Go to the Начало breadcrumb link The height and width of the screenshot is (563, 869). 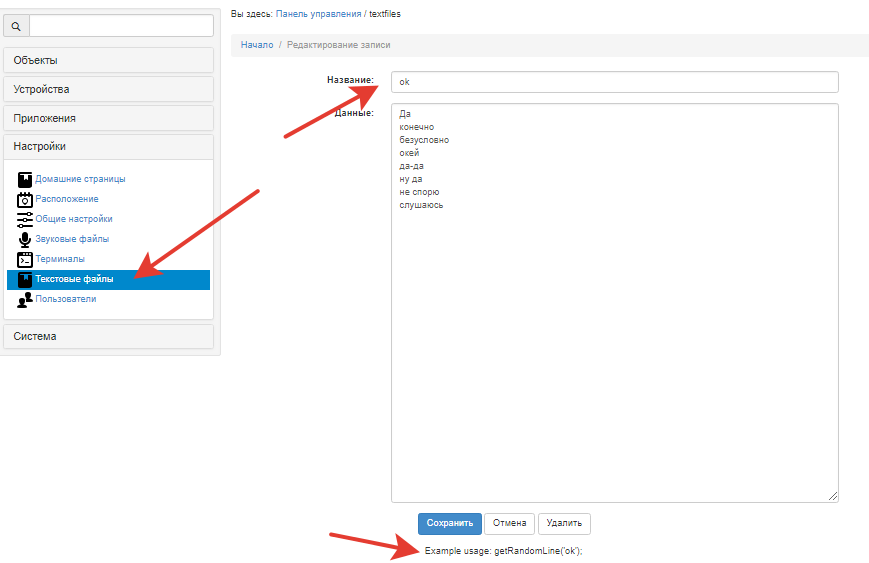(257, 45)
